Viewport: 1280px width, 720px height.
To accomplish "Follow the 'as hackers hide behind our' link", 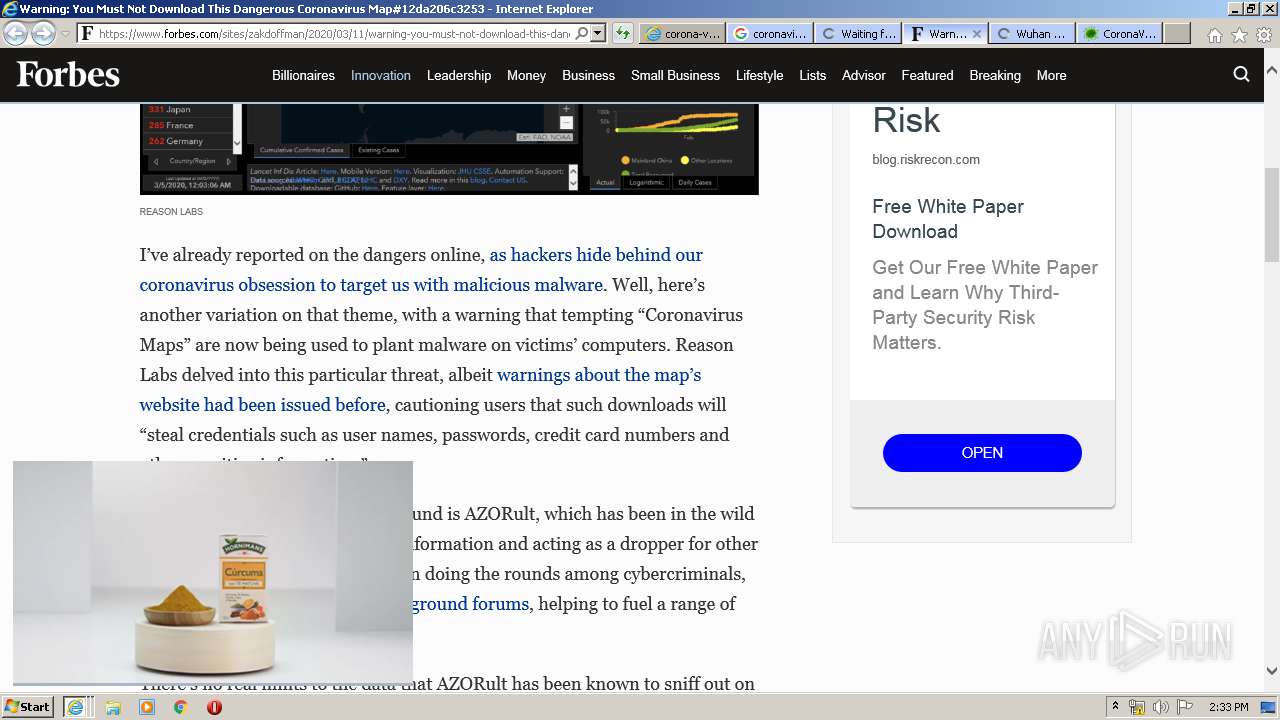I will (x=596, y=255).
